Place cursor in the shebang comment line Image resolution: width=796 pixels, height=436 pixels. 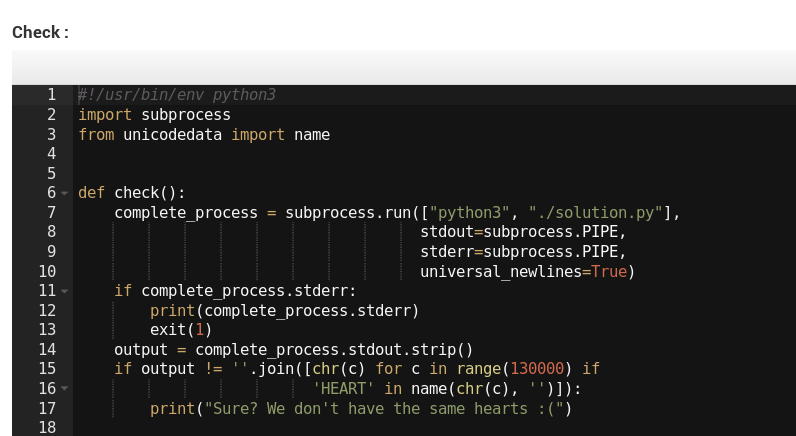176,95
